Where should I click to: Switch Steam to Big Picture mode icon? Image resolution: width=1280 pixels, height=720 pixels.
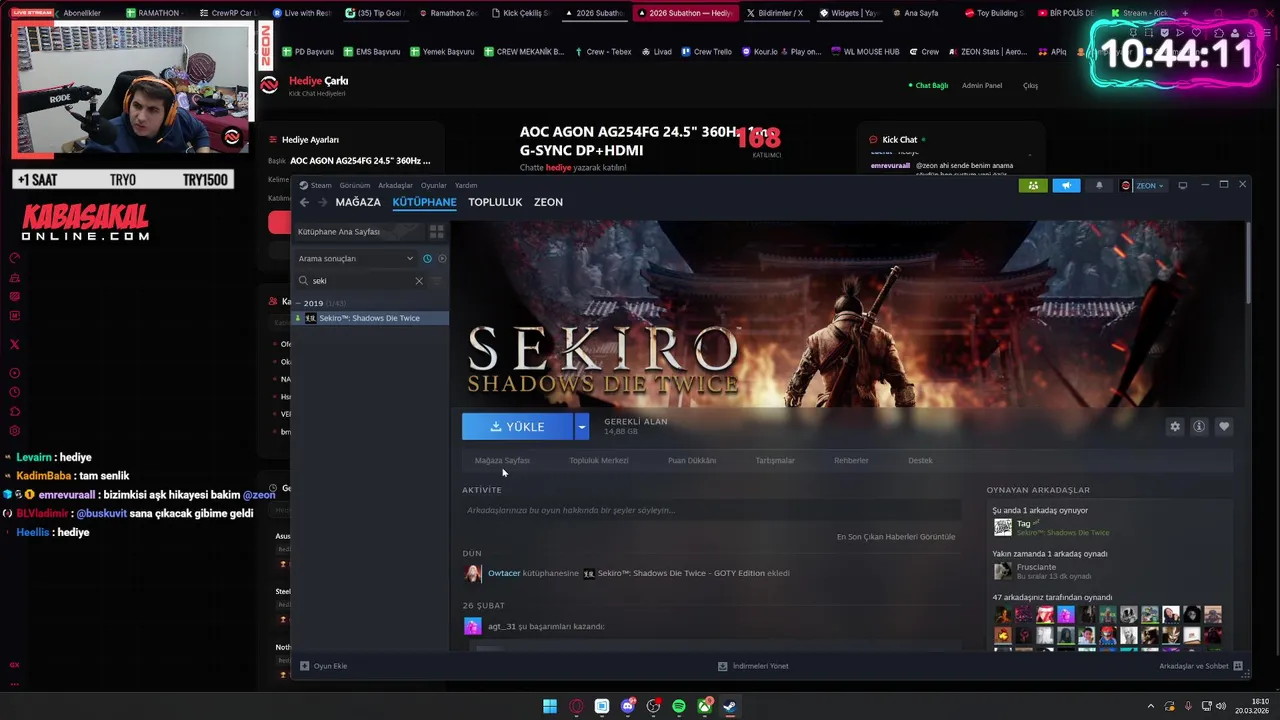pyautogui.click(x=1183, y=185)
